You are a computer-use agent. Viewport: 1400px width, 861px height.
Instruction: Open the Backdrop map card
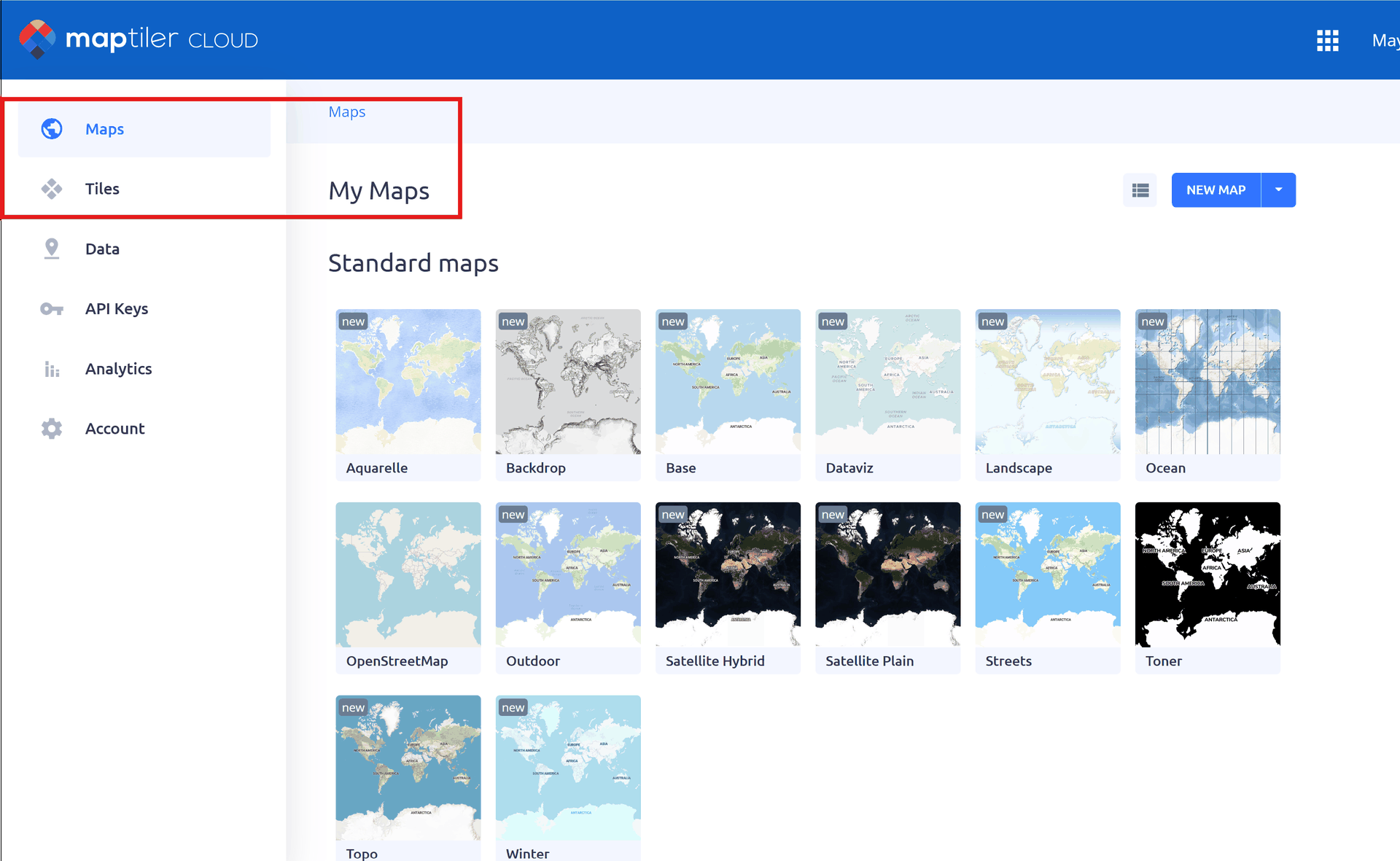point(567,382)
